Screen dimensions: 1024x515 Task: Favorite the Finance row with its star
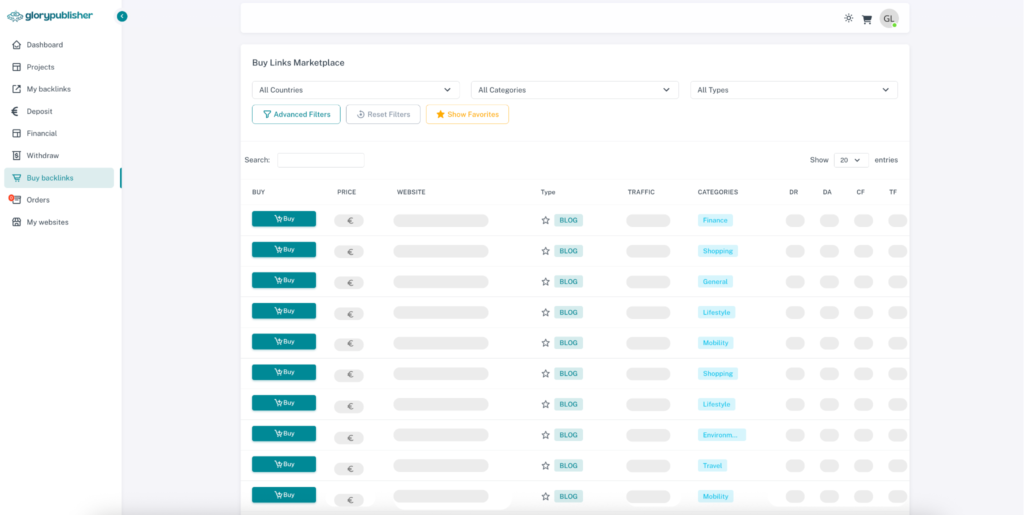point(546,220)
